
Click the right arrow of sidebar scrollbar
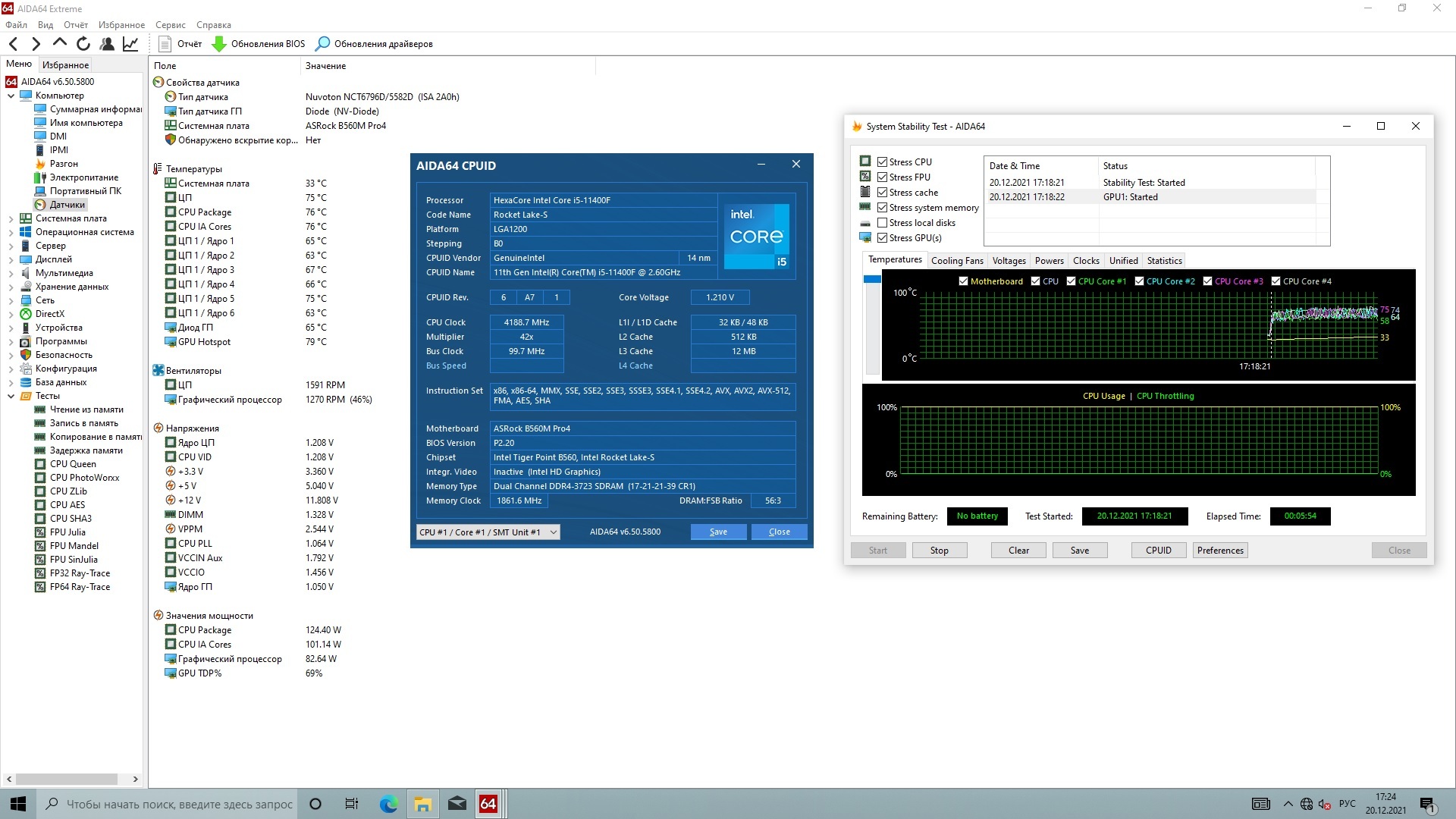pyautogui.click(x=135, y=779)
